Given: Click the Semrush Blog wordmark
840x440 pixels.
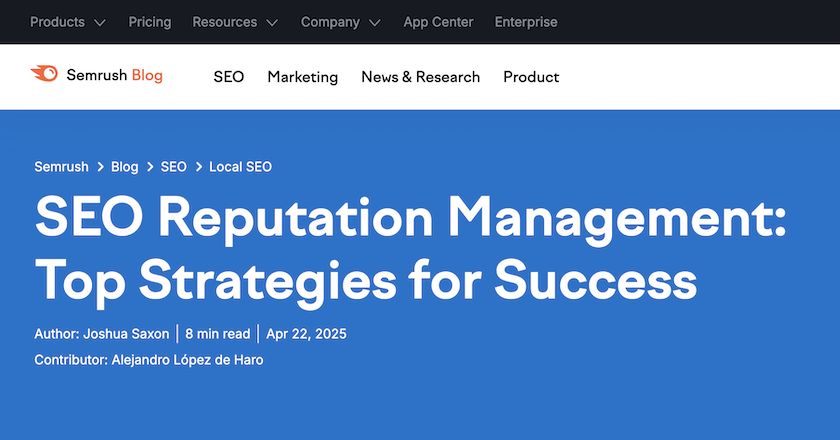Looking at the screenshot, I should pos(114,75).
